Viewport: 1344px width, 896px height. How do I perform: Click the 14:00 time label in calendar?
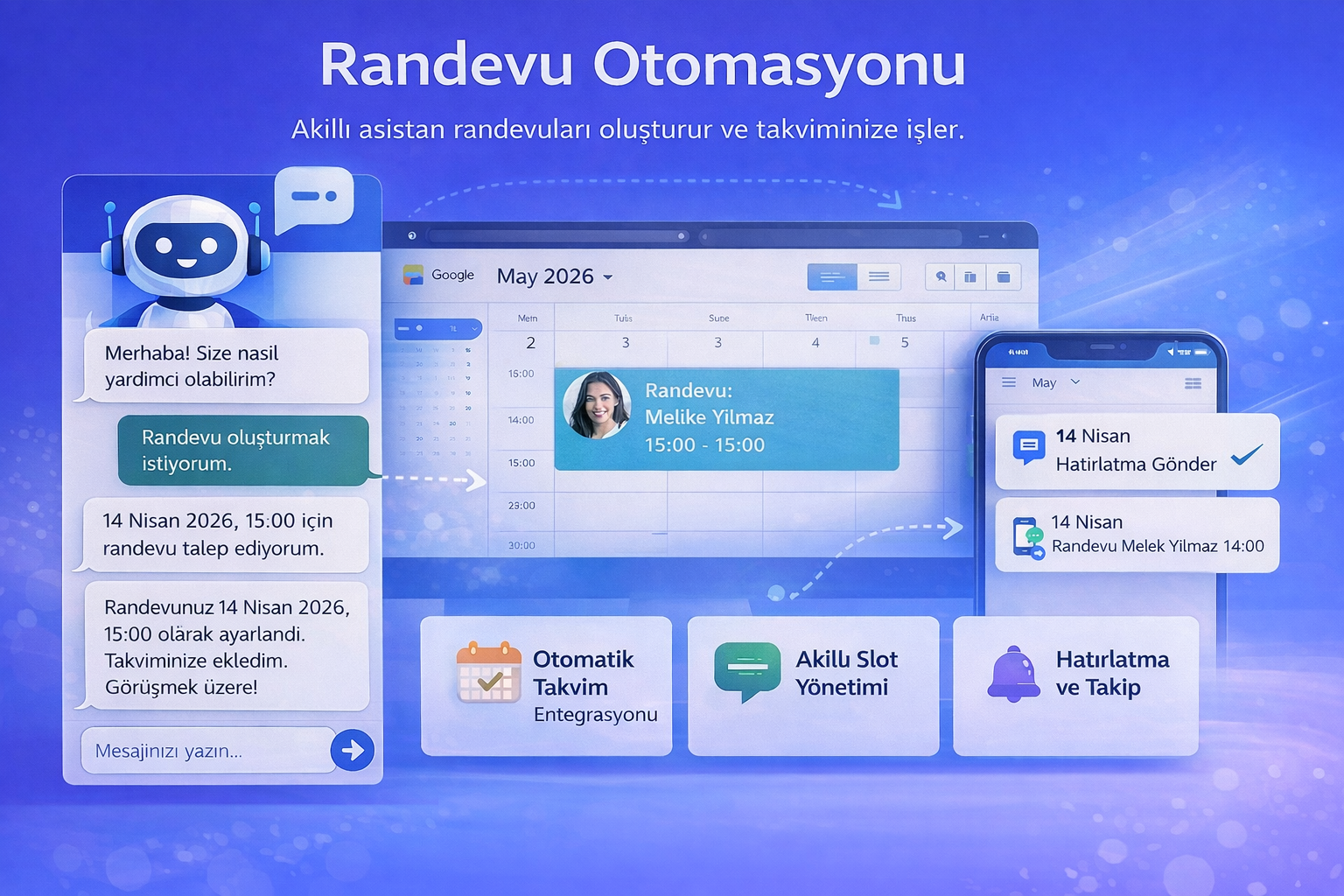coord(521,420)
